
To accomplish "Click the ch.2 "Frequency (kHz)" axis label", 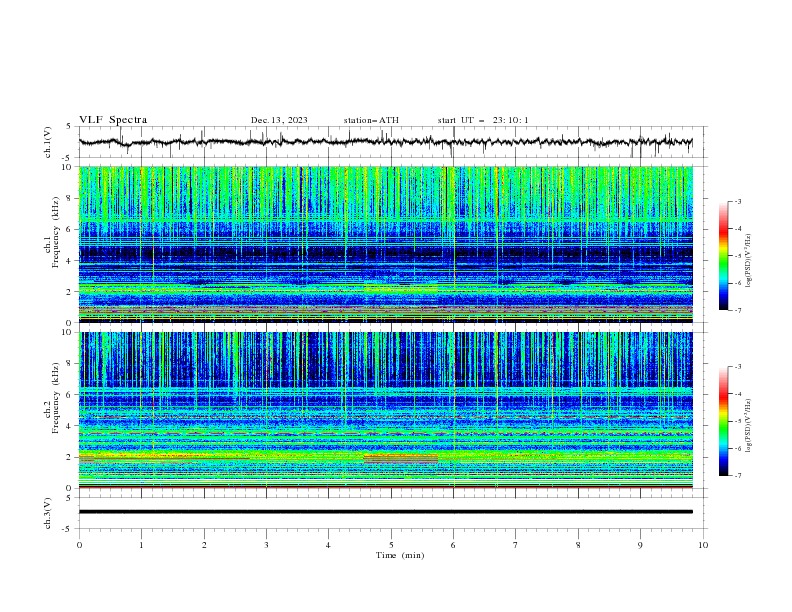I will (x=55, y=397).
